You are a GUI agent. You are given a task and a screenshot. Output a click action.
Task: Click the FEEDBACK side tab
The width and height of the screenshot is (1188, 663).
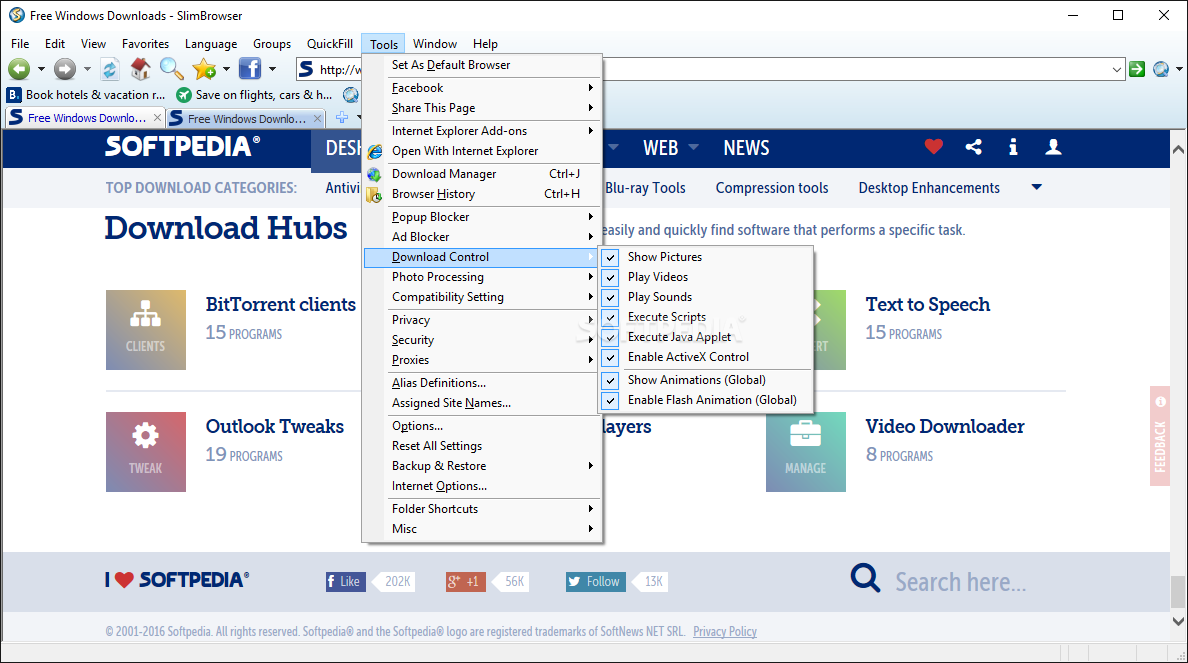click(1160, 436)
